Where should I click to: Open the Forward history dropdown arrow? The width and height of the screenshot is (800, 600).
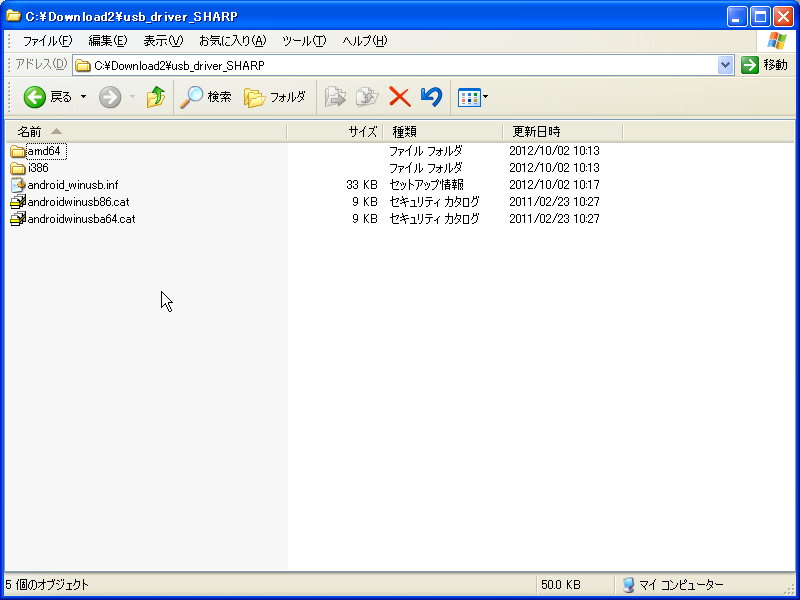pyautogui.click(x=132, y=97)
